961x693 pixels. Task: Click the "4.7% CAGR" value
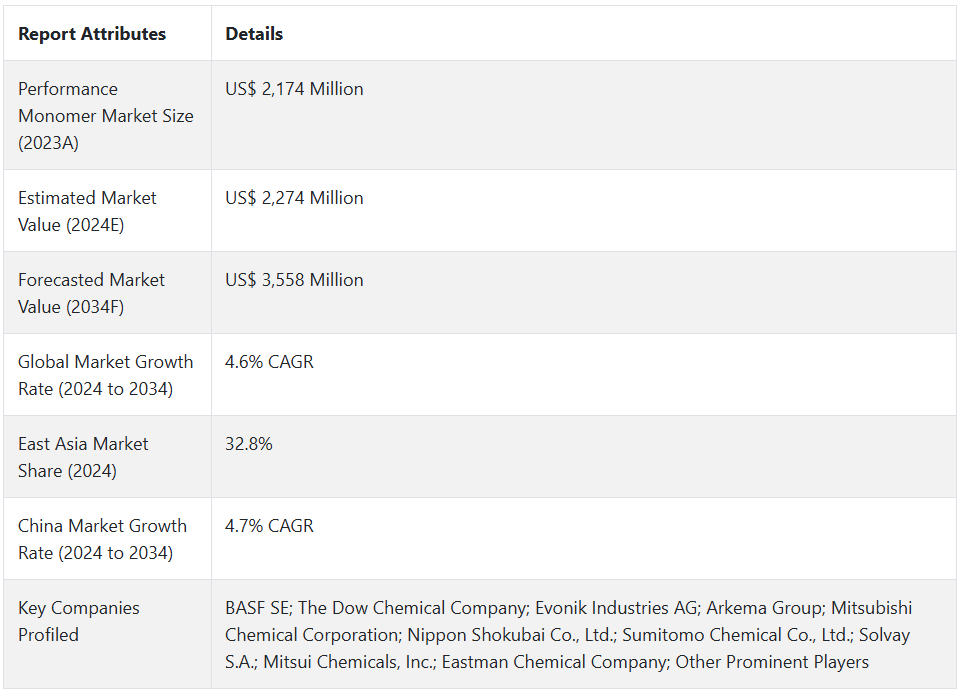(269, 526)
